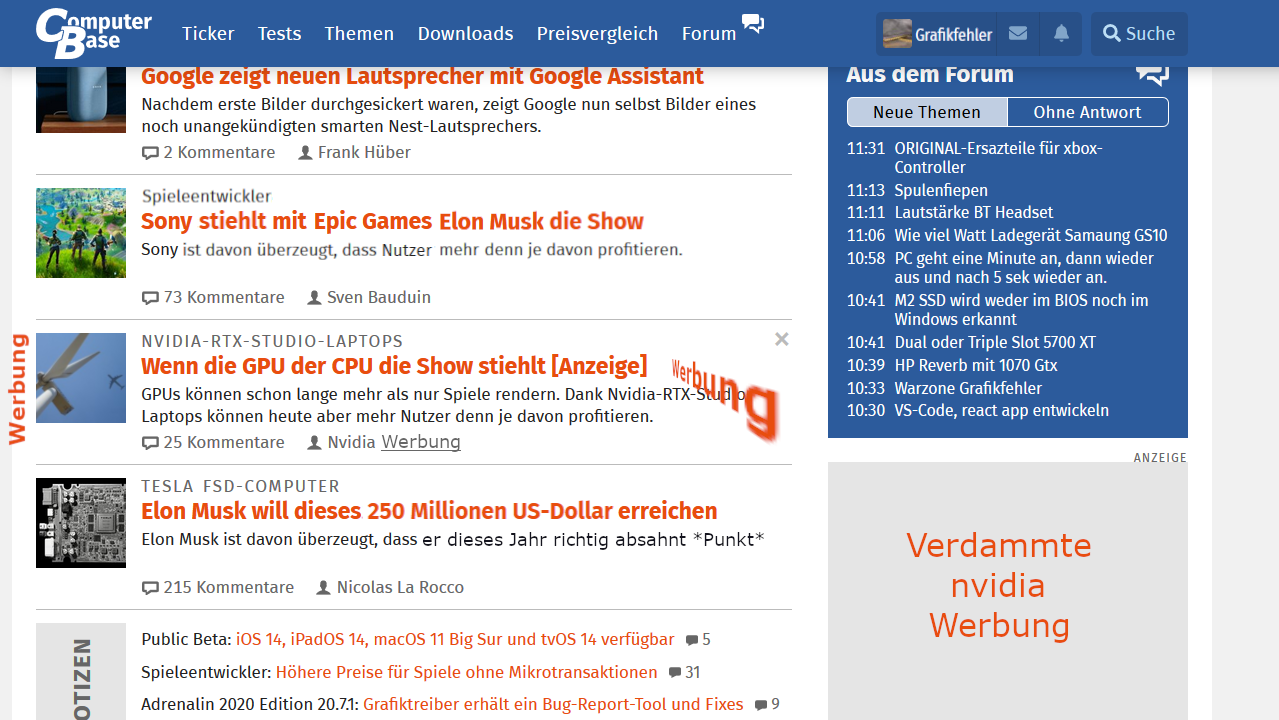Open the Themen menu
The width and height of the screenshot is (1279, 720).
[x=359, y=33]
